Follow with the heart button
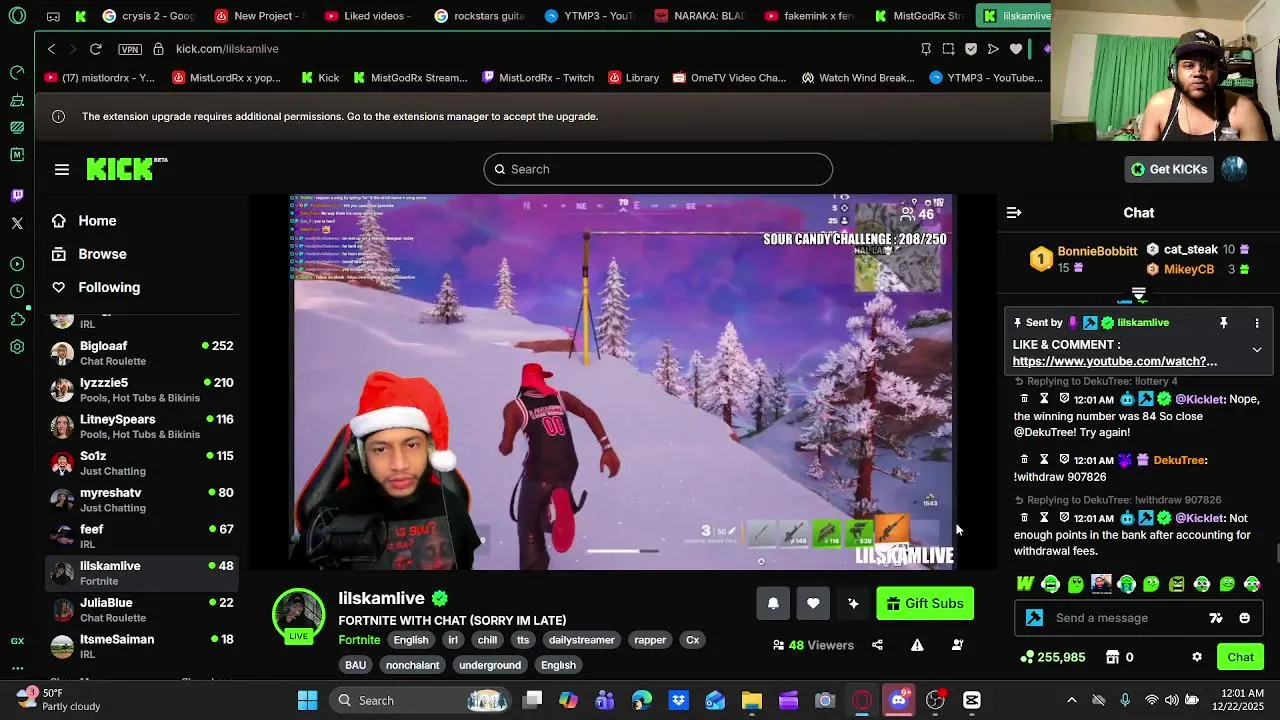The width and height of the screenshot is (1280, 720). coord(813,604)
